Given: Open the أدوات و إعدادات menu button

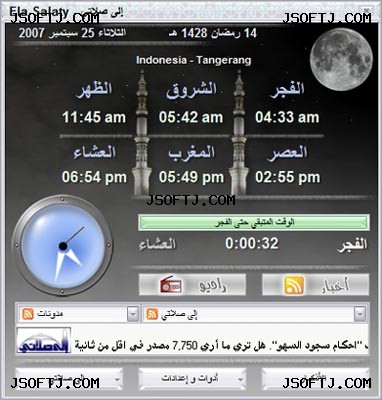Looking at the screenshot, I should click(x=192, y=379).
